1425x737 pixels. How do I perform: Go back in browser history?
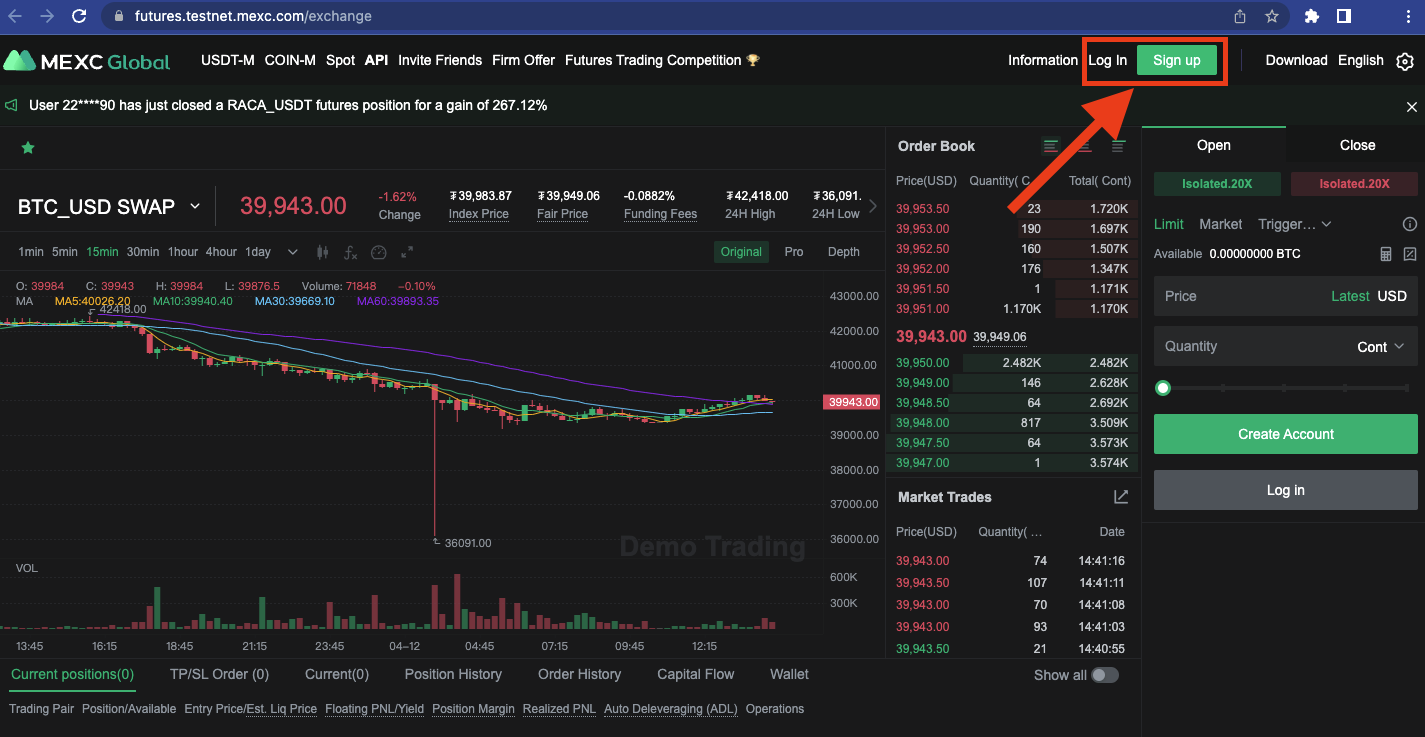(14, 16)
